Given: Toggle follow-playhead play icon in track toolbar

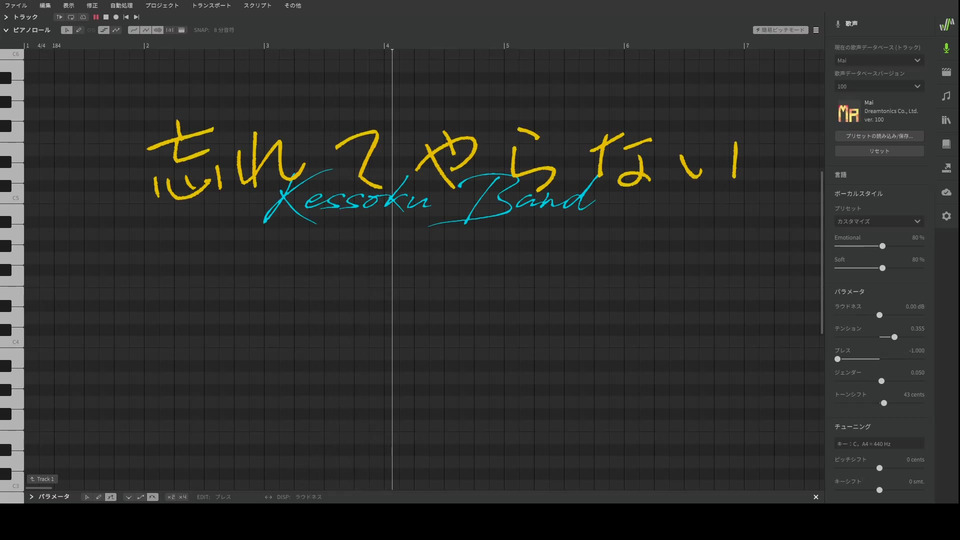Looking at the screenshot, I should click(x=59, y=17).
